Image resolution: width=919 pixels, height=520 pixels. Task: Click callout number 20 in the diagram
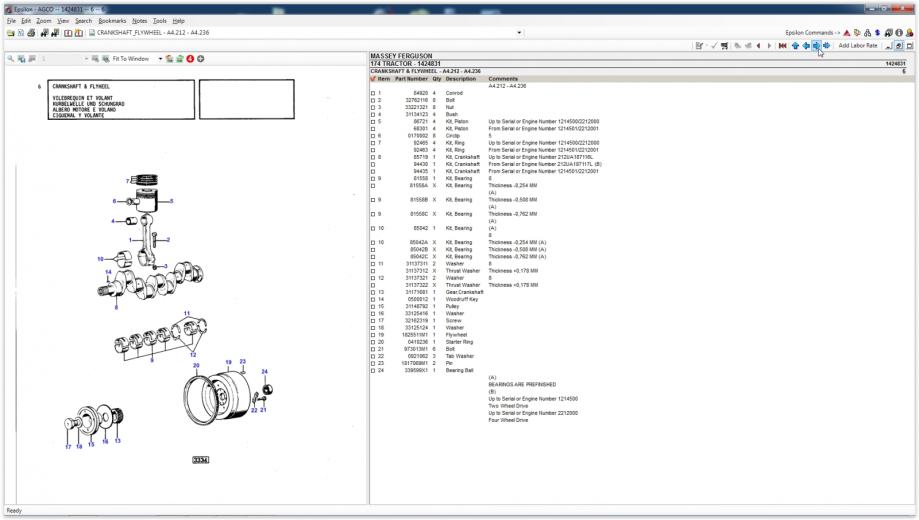pos(196,365)
